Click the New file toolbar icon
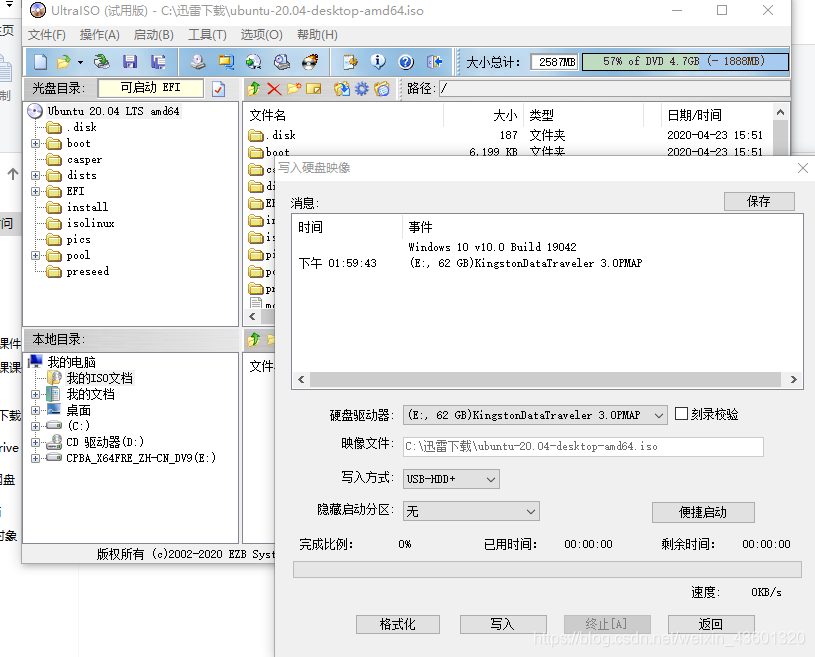Image resolution: width=815 pixels, height=657 pixels. click(41, 62)
